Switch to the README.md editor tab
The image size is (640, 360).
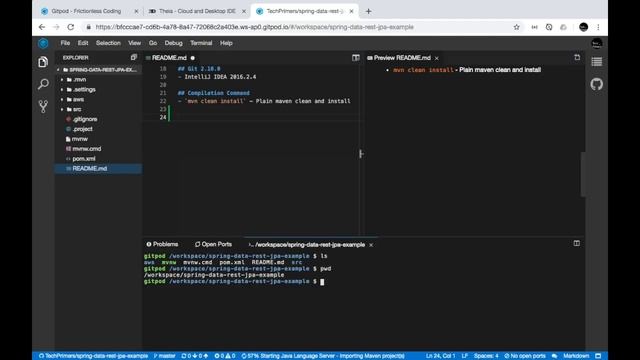(169, 58)
